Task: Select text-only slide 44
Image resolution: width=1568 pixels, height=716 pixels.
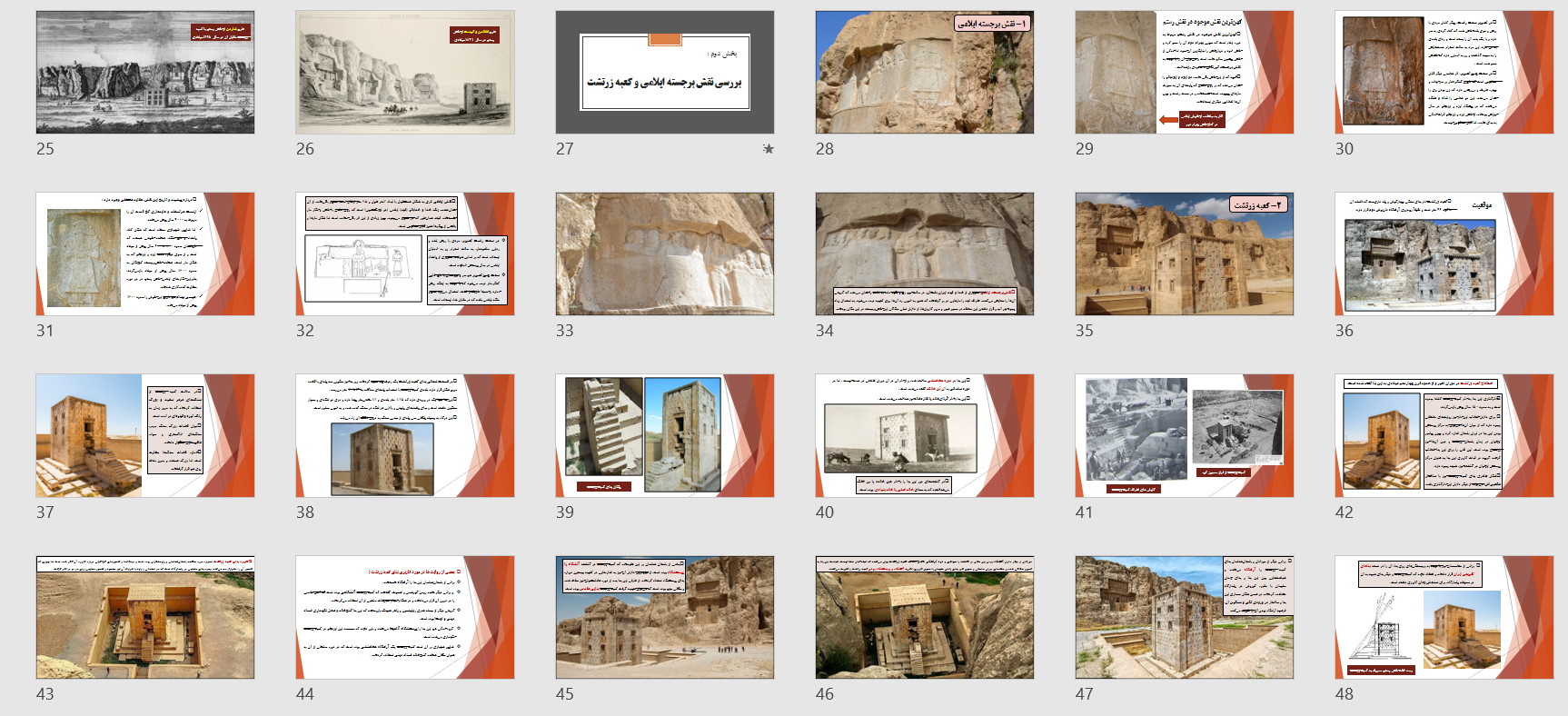Action: tap(405, 618)
